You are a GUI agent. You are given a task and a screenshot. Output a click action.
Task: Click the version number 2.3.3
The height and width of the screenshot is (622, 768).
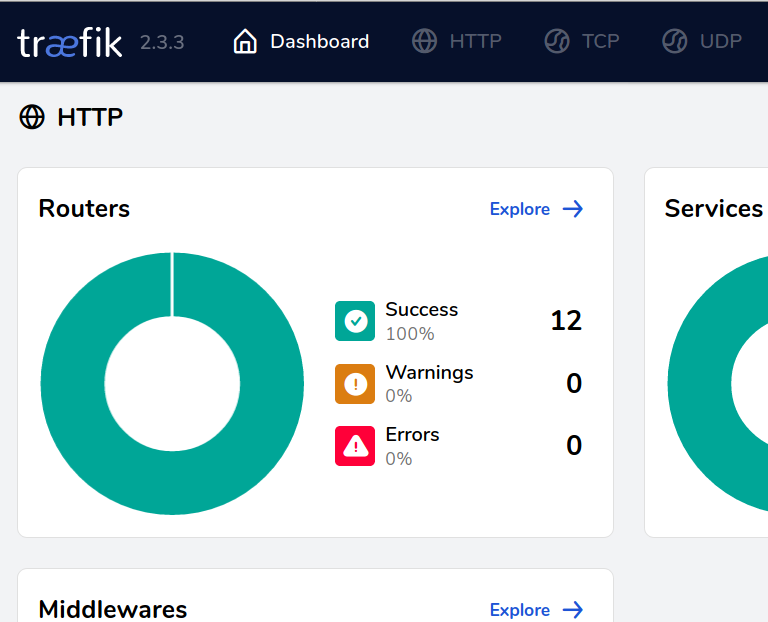point(162,43)
